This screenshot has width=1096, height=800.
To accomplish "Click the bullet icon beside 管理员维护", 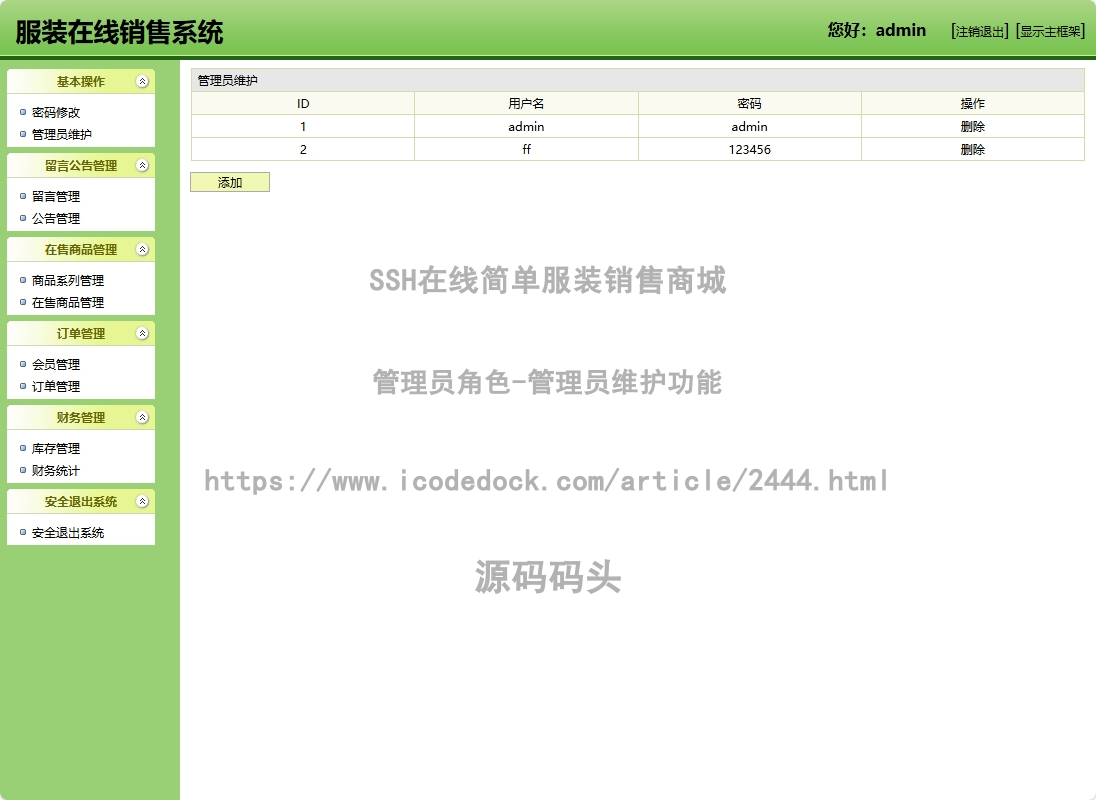I will 23,134.
